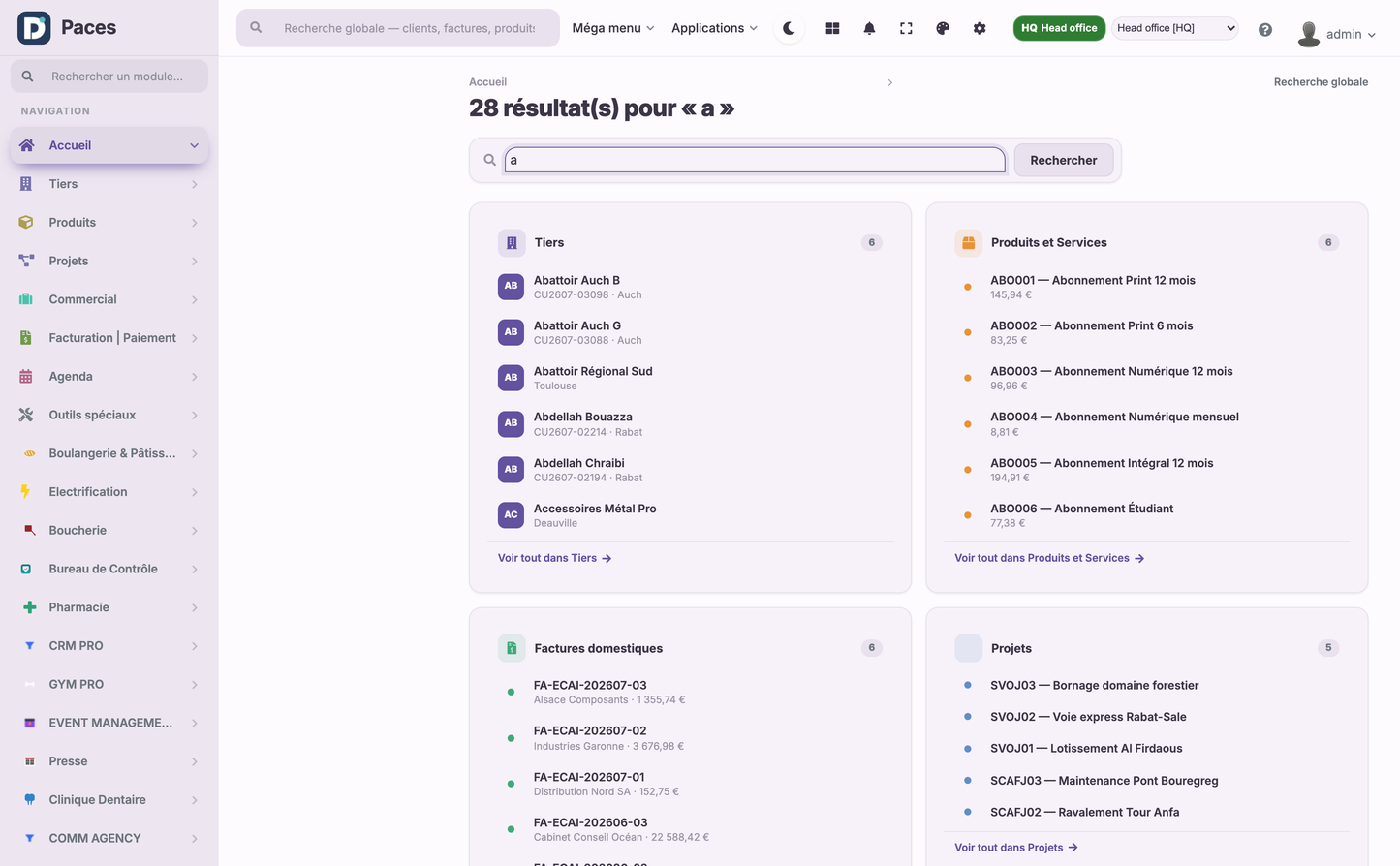The width and height of the screenshot is (1400, 866).
Task: Open invoice FA-ECAI-202606-03
Action: pyautogui.click(x=690, y=829)
